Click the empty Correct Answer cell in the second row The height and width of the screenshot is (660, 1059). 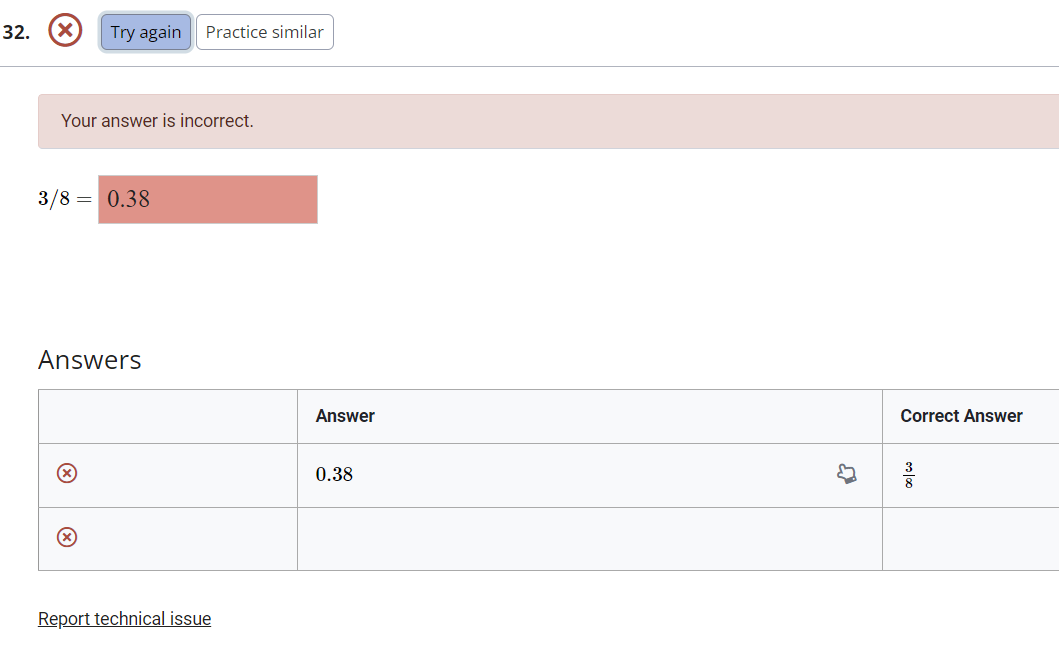click(971, 539)
